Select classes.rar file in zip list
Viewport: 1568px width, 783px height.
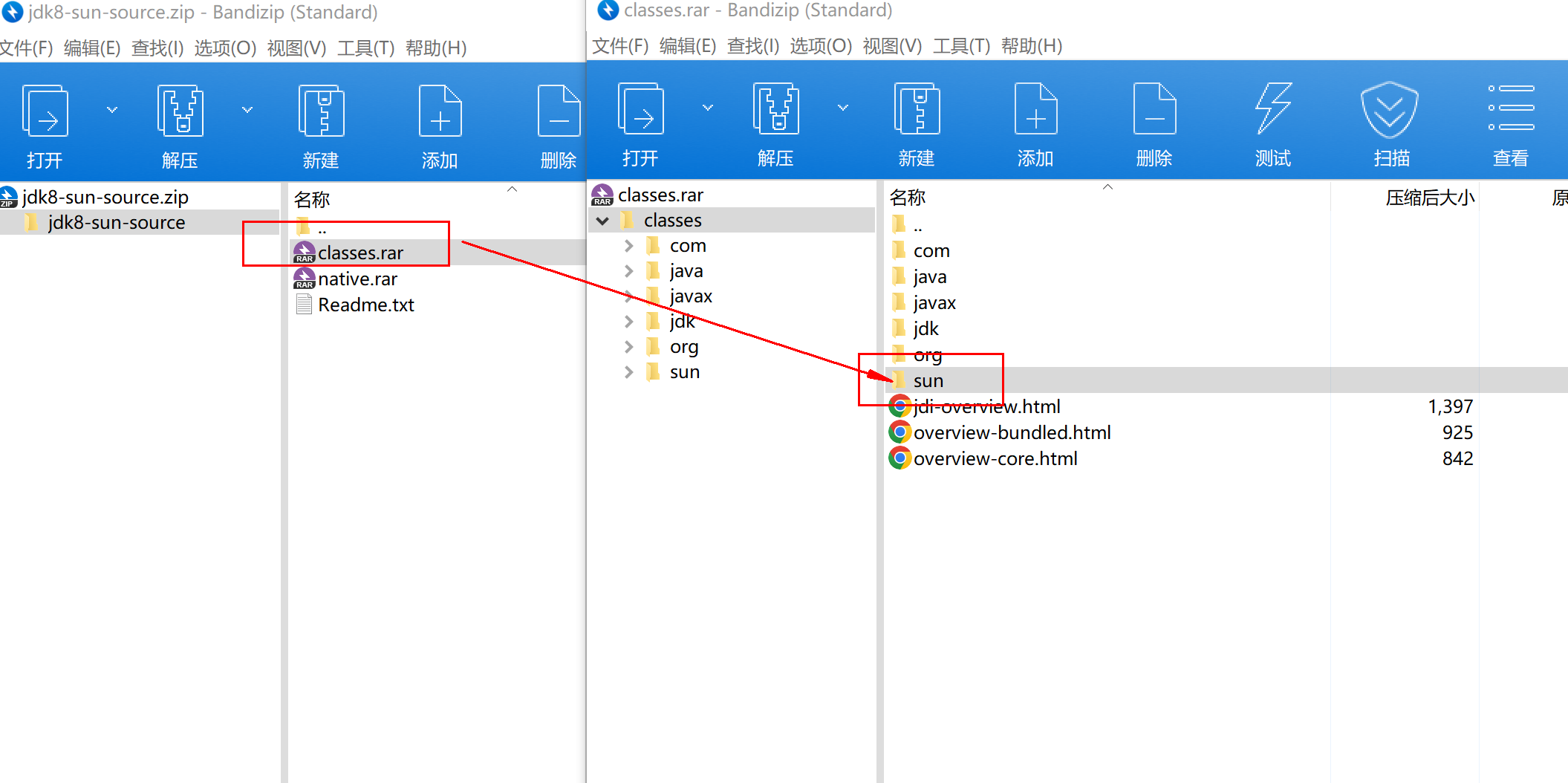point(360,253)
